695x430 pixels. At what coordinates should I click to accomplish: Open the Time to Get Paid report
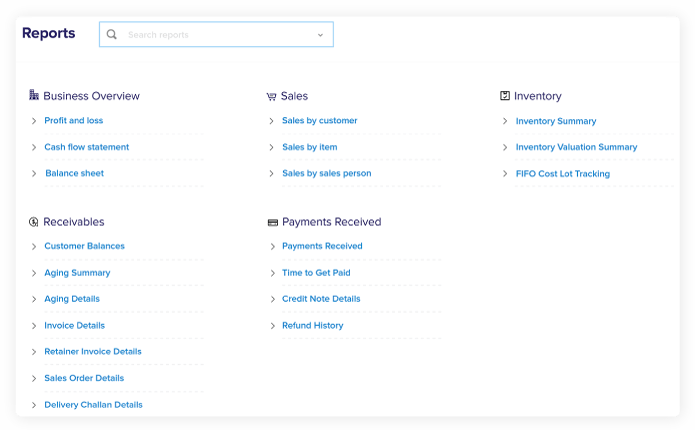coord(316,273)
